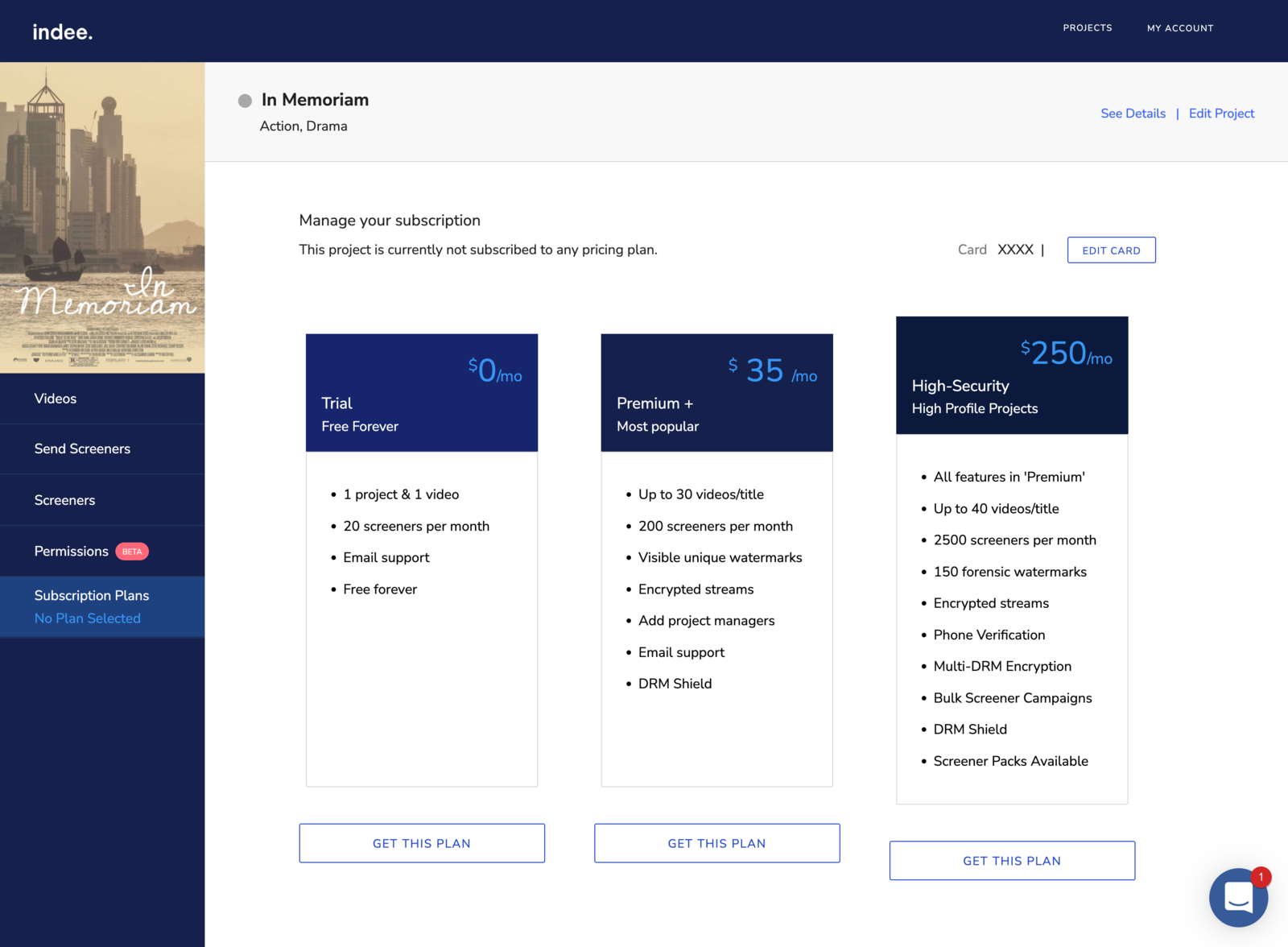1288x947 pixels.
Task: Open Projects in the top navigation
Action: (x=1087, y=28)
